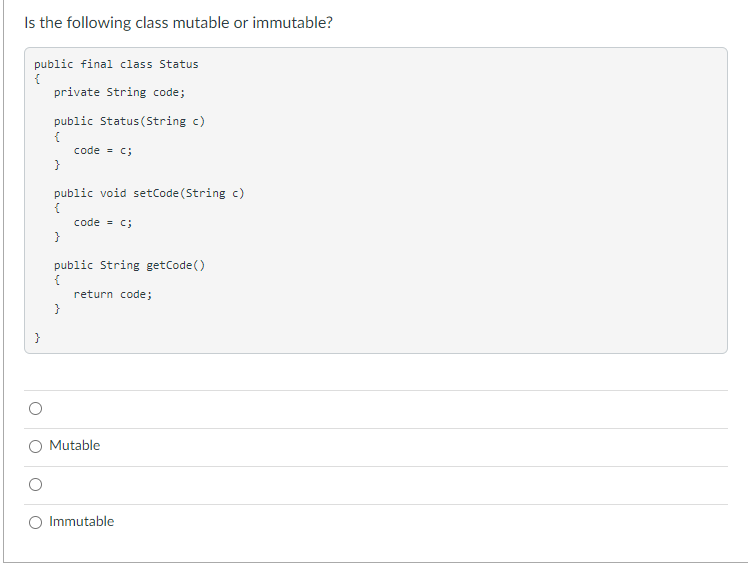Click the question text about mutable class

click(178, 22)
